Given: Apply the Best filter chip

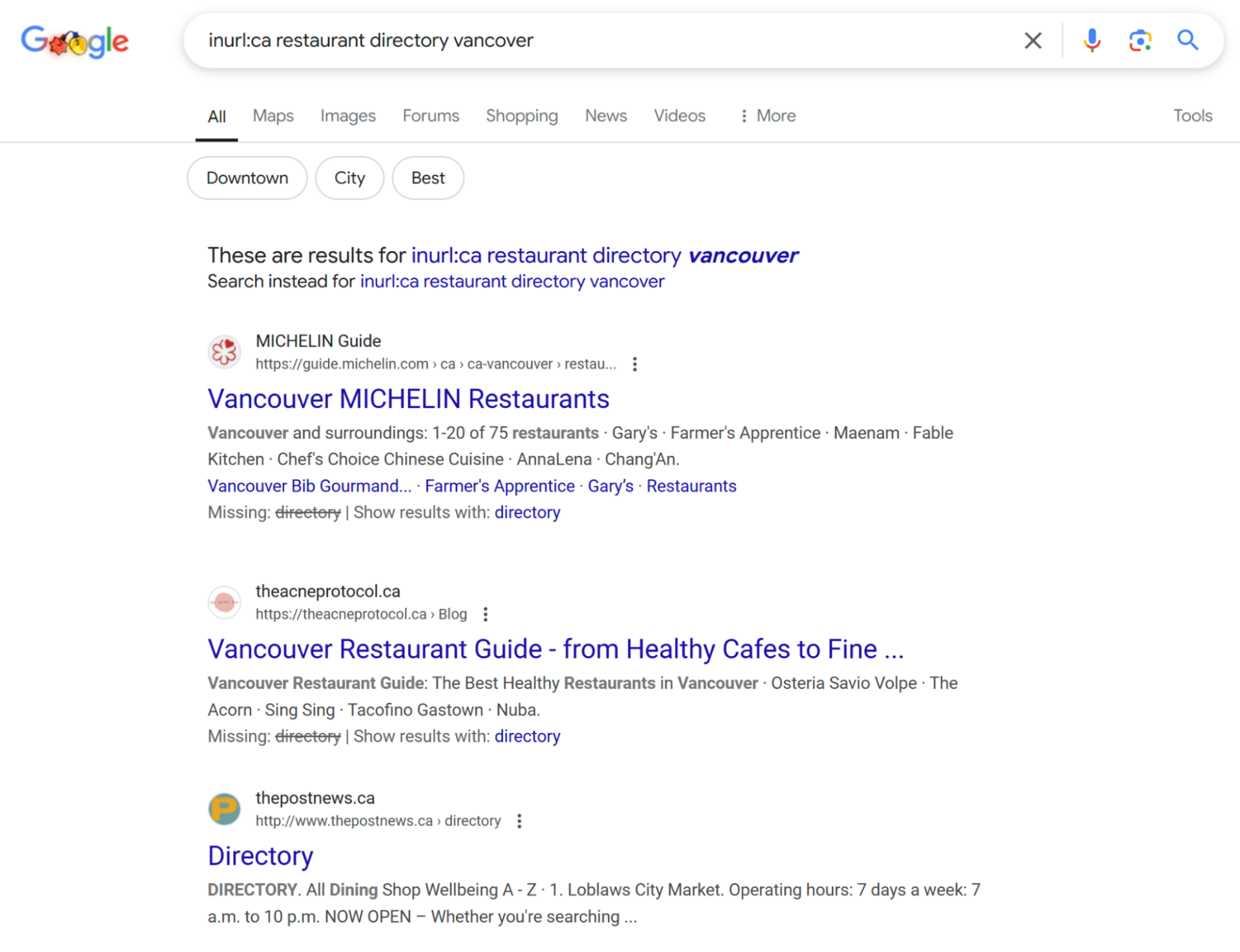Looking at the screenshot, I should 428,178.
